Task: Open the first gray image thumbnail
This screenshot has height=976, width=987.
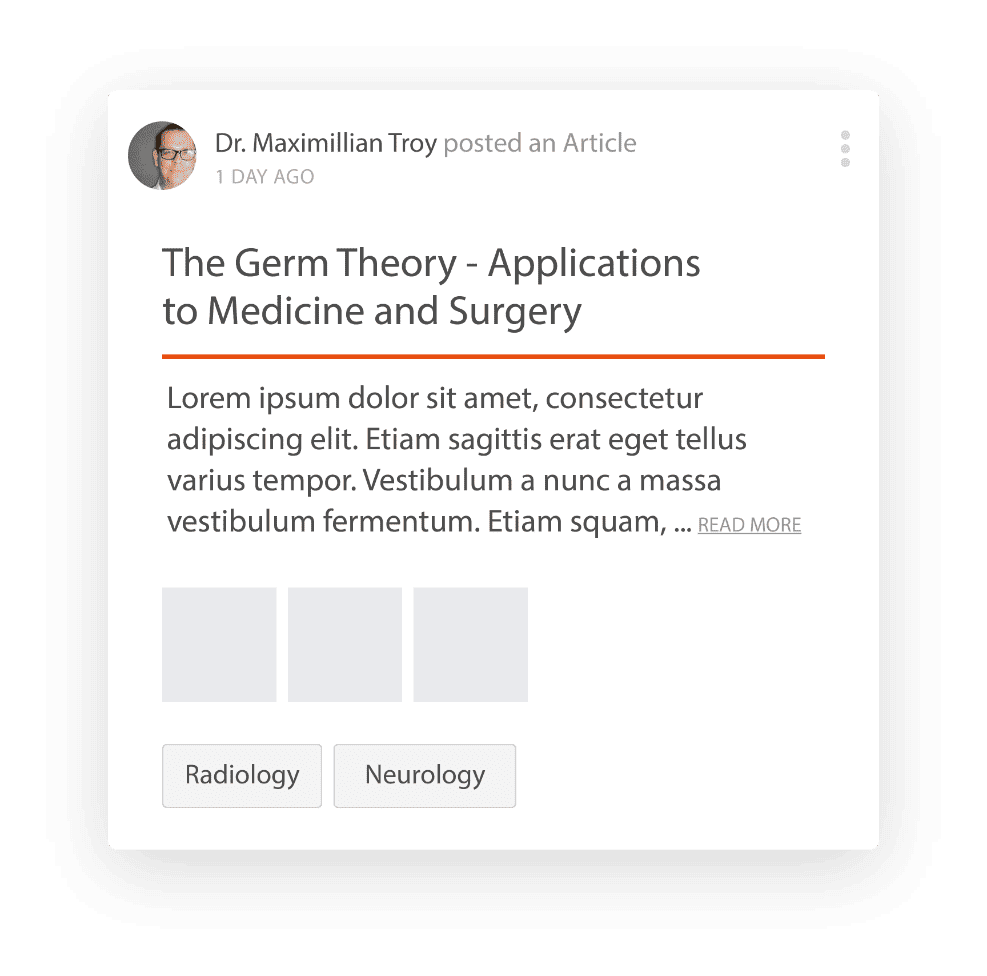Action: (x=219, y=644)
